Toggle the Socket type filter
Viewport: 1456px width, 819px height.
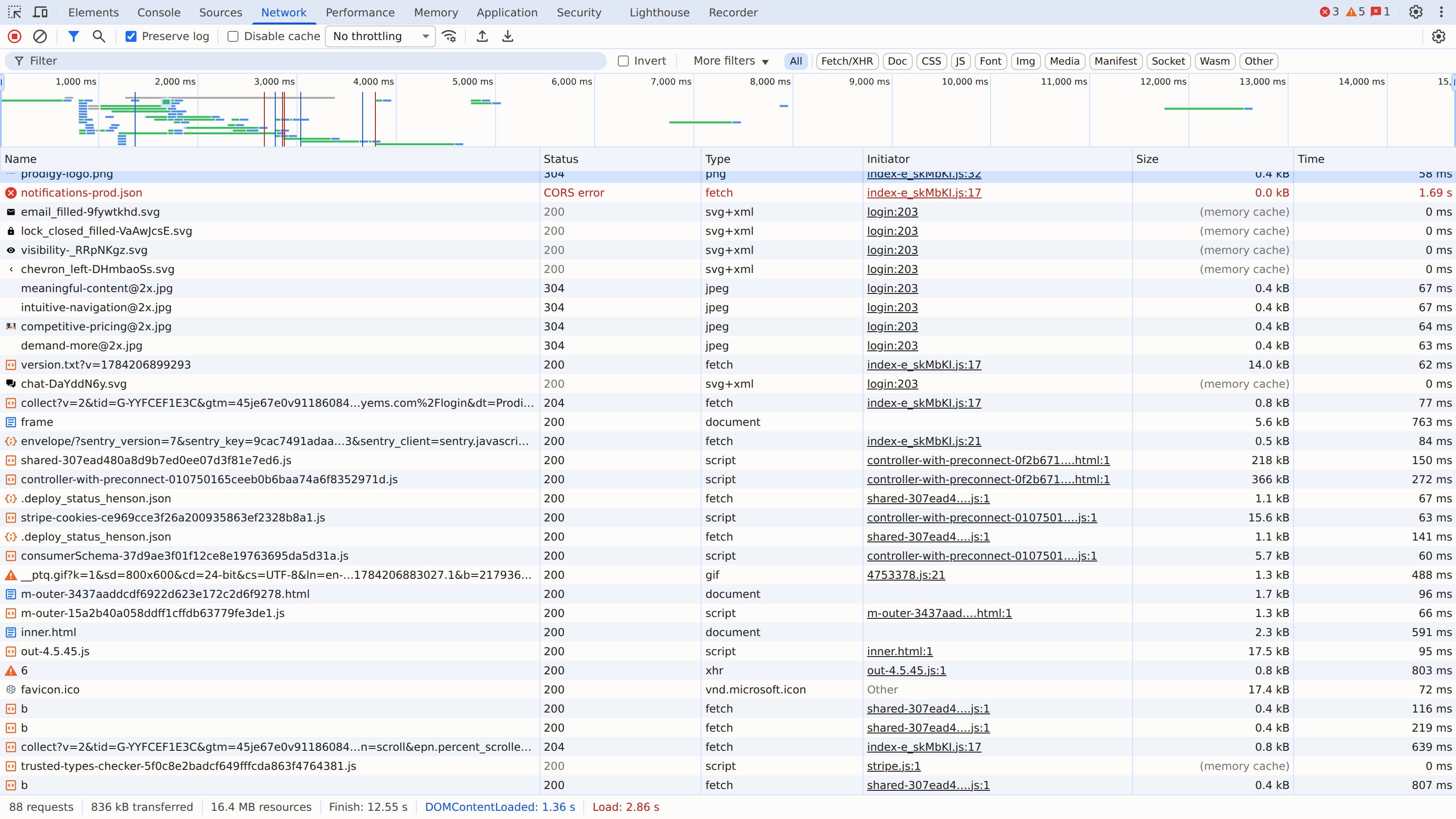(x=1168, y=61)
